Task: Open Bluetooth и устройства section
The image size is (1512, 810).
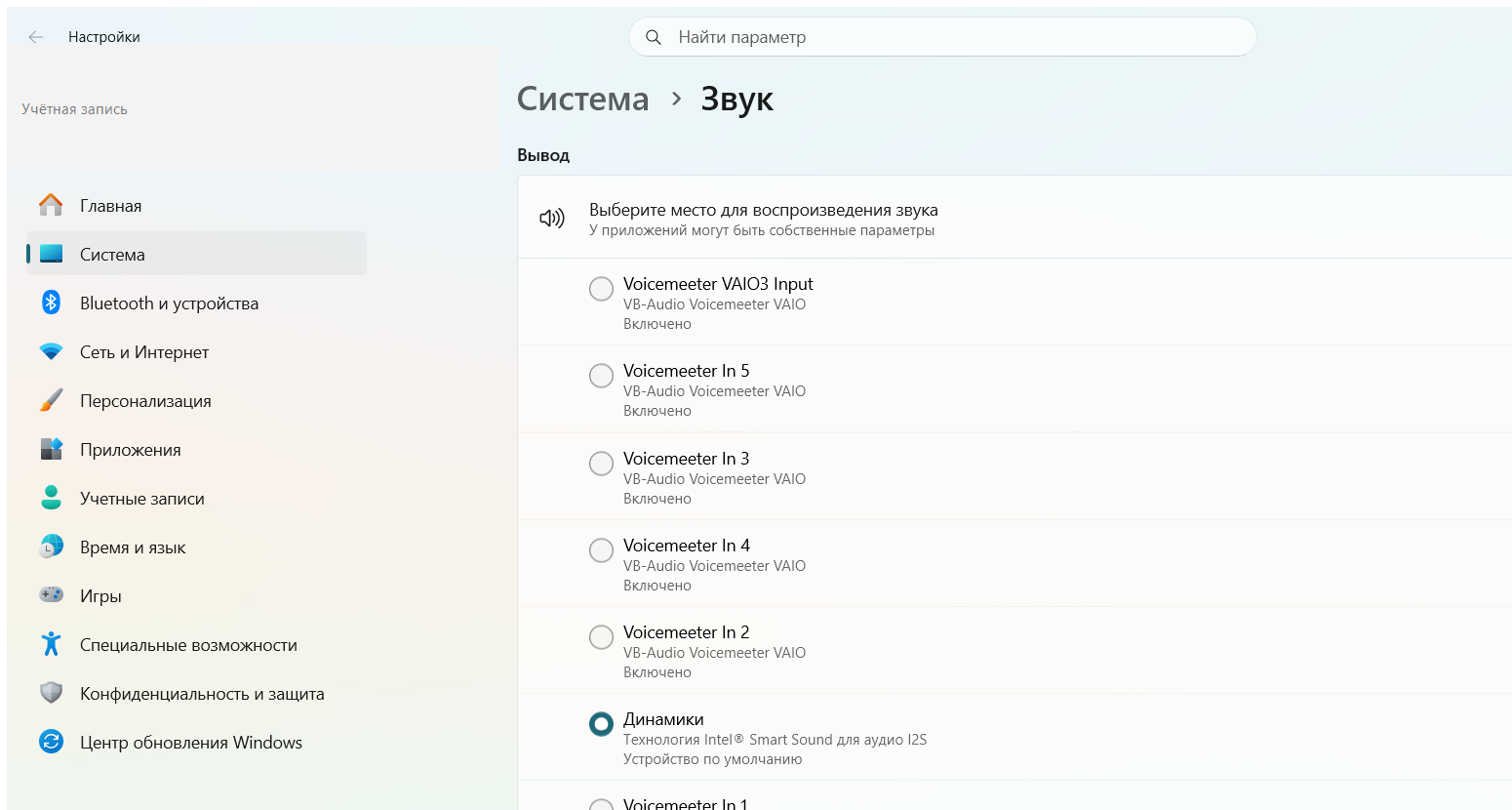Action: click(x=196, y=303)
